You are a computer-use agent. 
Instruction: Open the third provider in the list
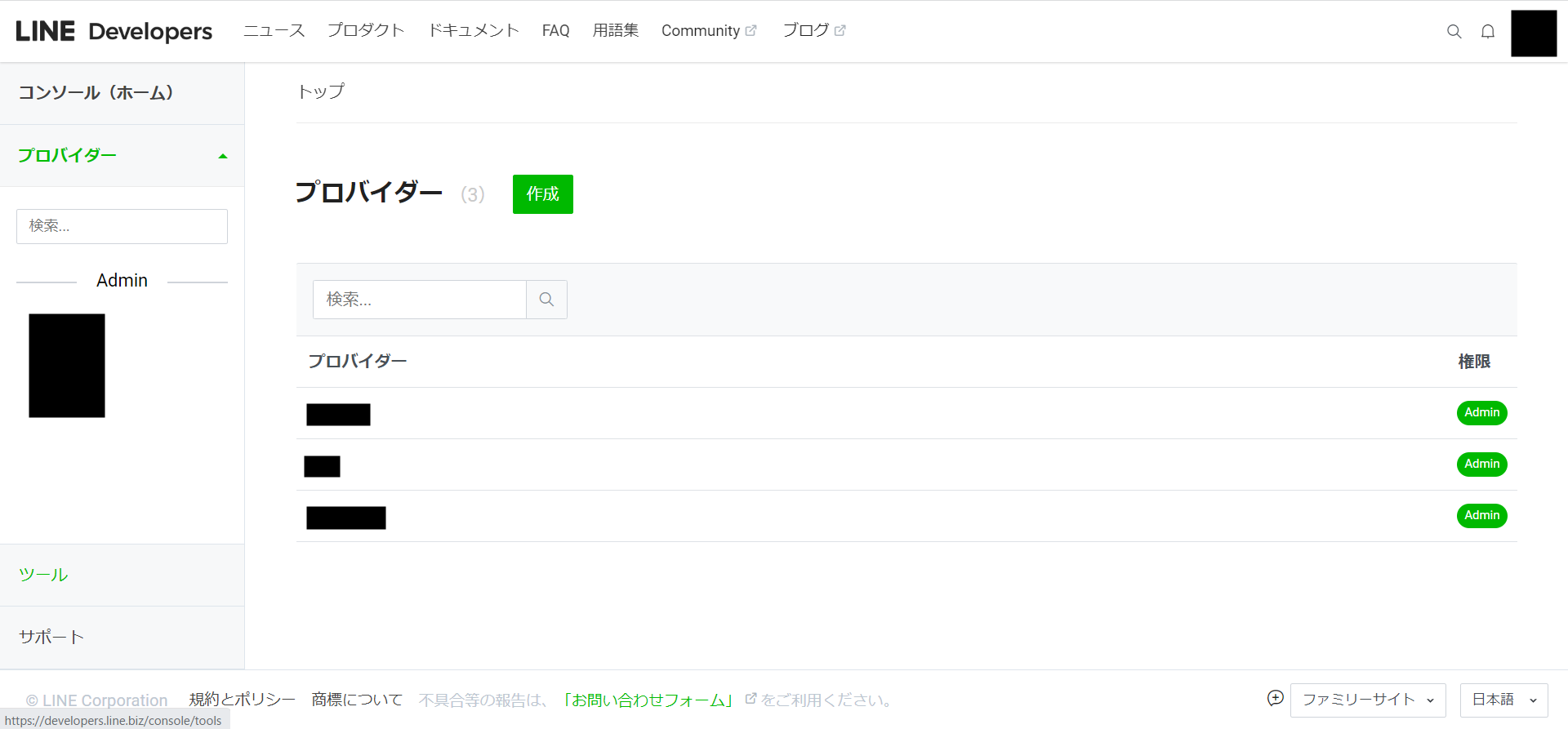pos(346,518)
